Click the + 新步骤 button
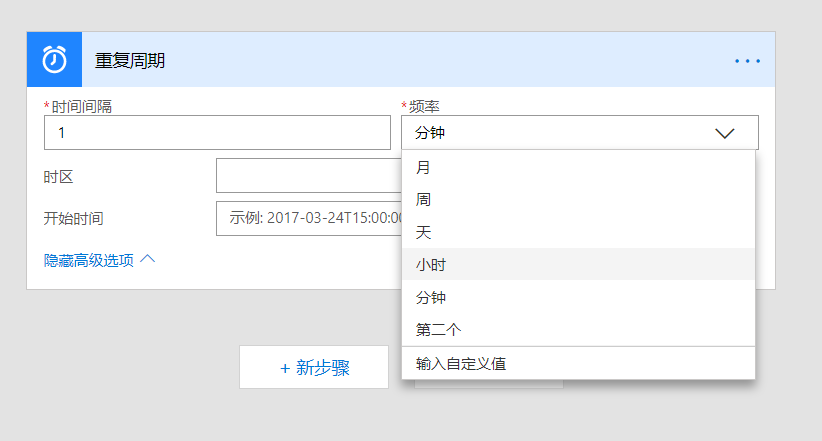 [314, 367]
